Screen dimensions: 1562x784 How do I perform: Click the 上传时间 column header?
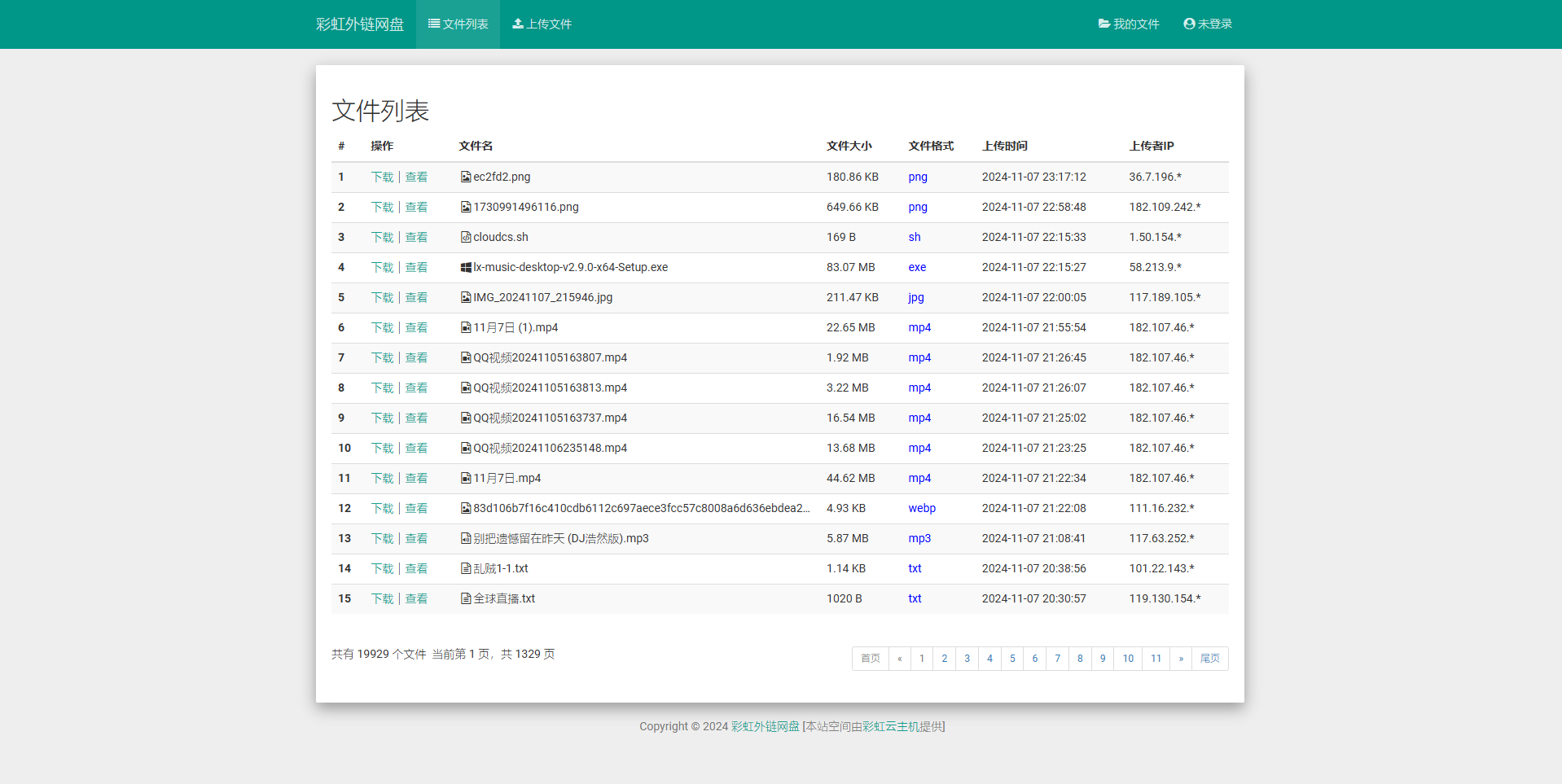click(x=1005, y=146)
